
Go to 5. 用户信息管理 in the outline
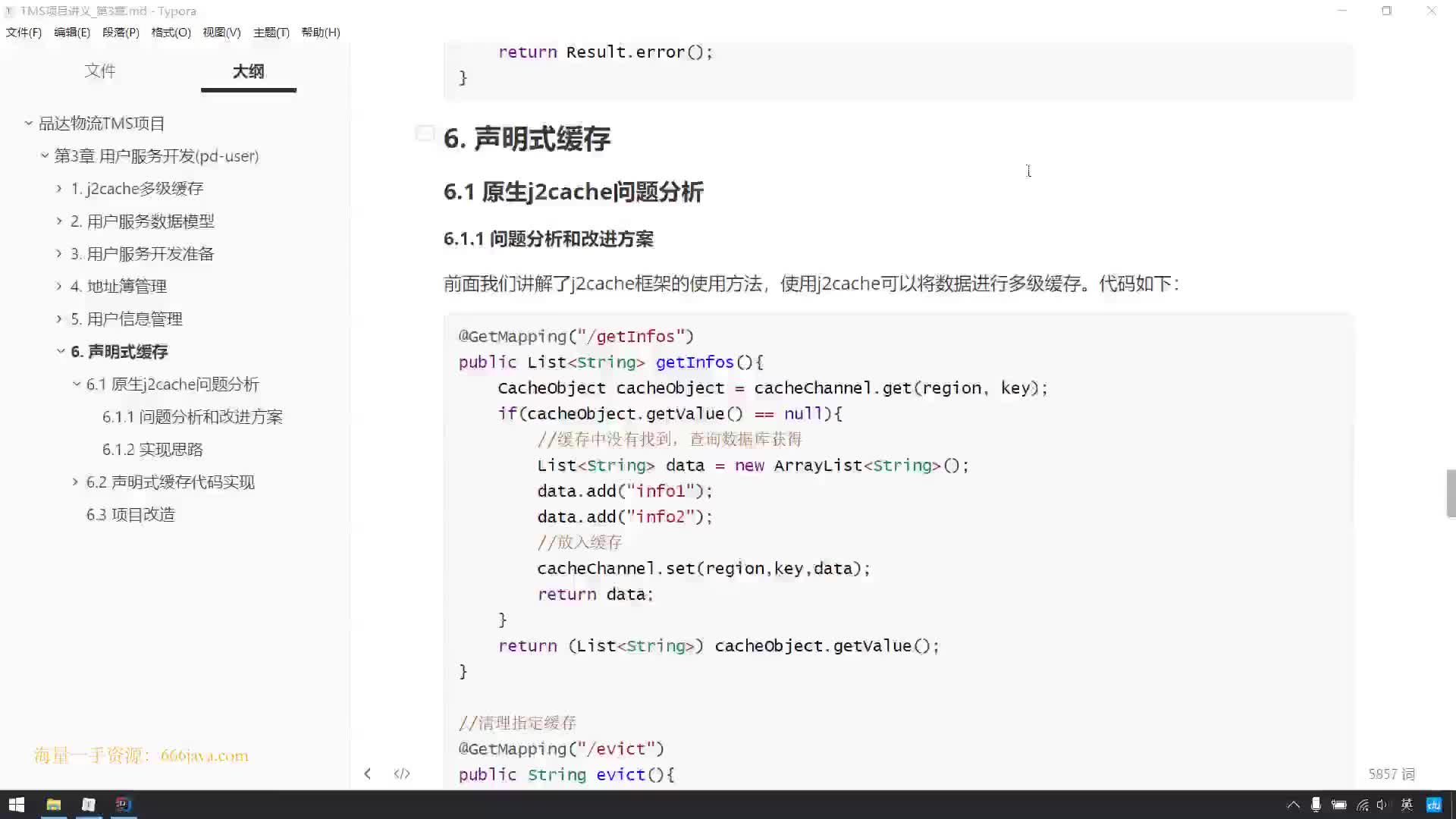click(127, 318)
